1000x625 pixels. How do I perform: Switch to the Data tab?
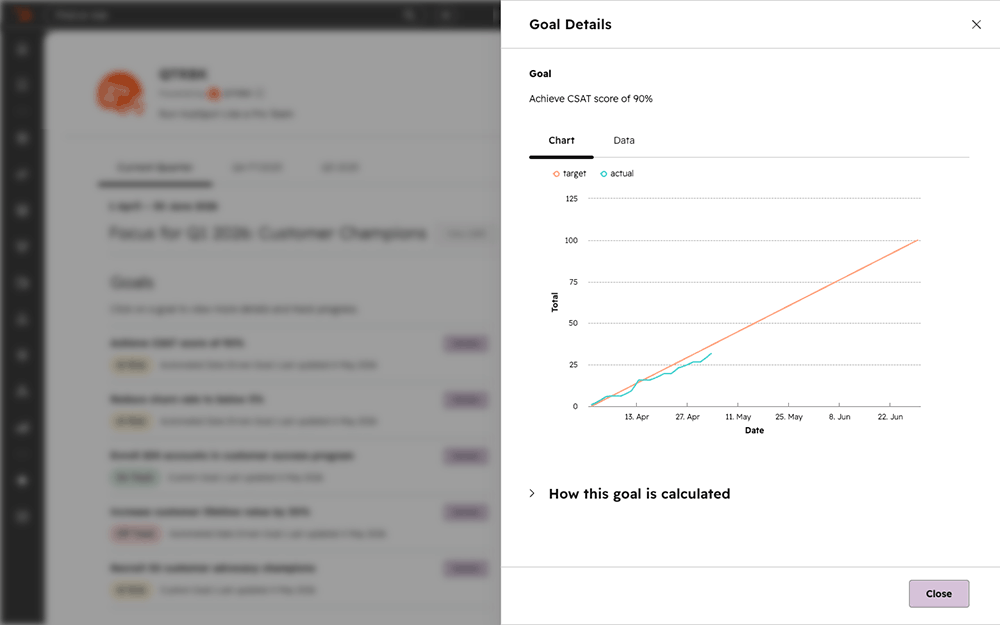click(x=624, y=140)
